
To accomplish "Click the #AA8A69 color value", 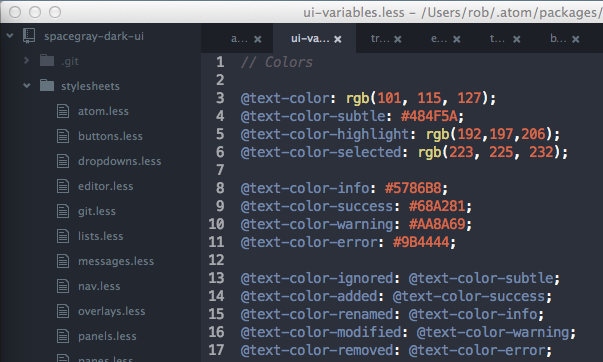I will (437, 224).
